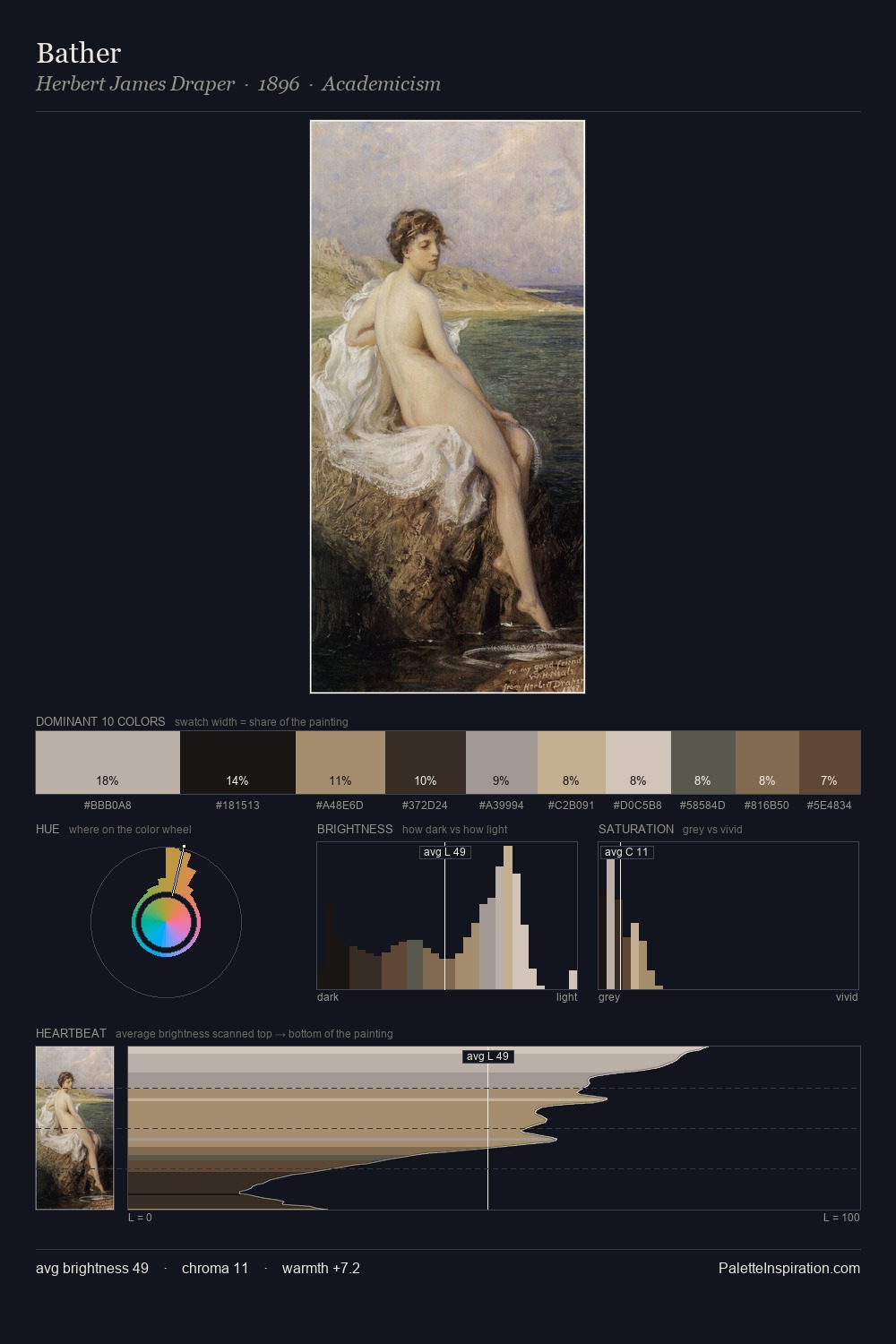
Task: Click the SATURATION section heading
Action: [636, 829]
